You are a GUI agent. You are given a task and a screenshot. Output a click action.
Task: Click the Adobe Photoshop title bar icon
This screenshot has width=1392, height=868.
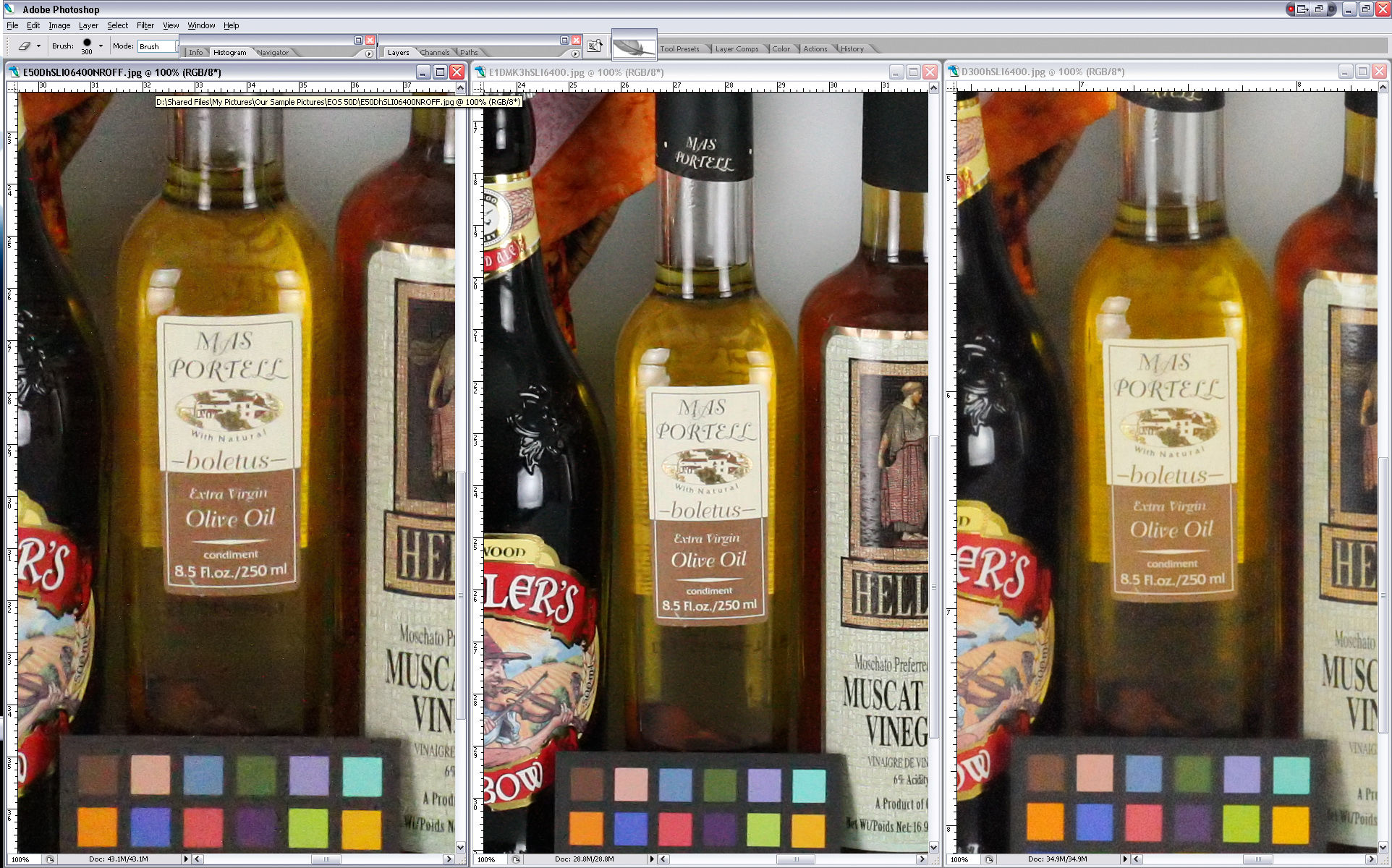pos(10,9)
